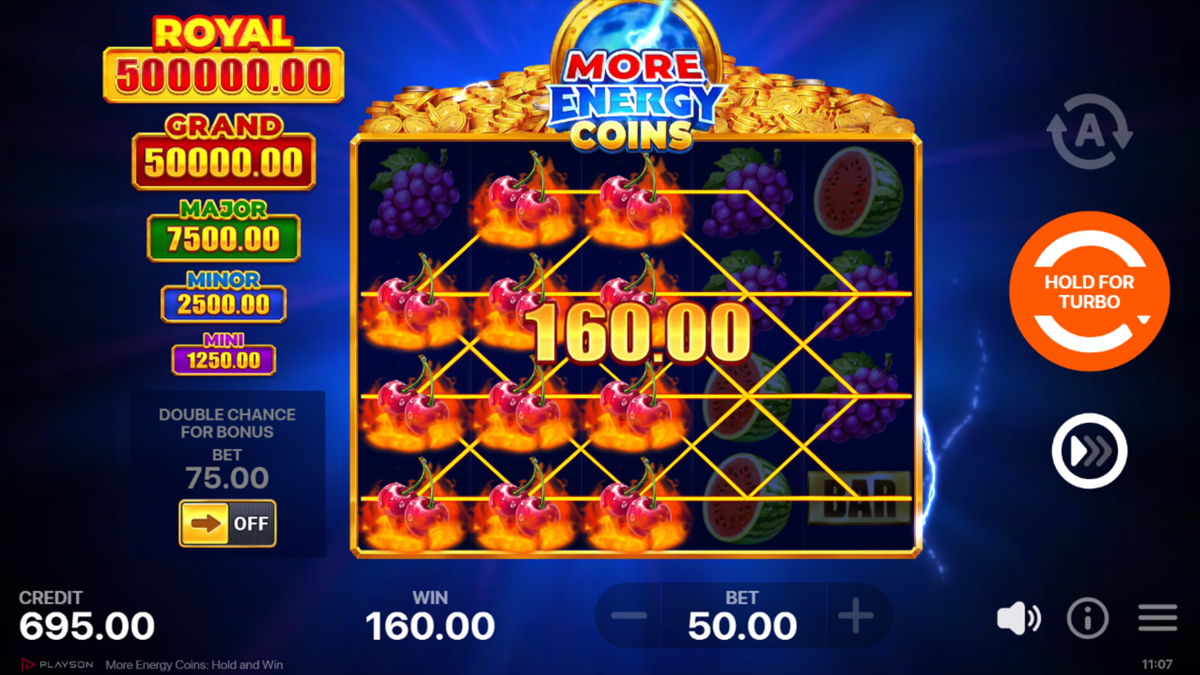This screenshot has width=1200, height=675.
Task: Decrease the bet with minus button
Action: pos(629,616)
